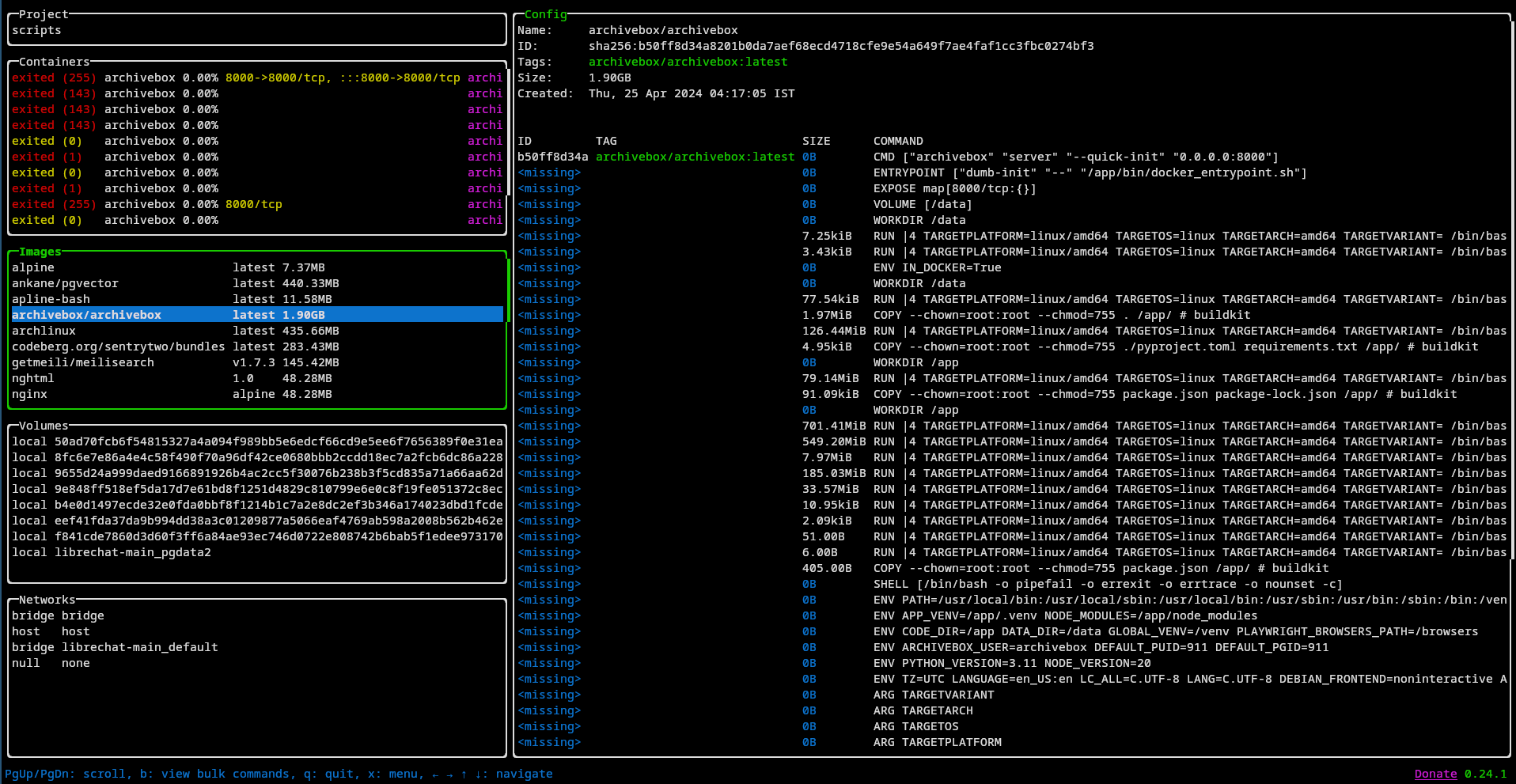The width and height of the screenshot is (1516, 784).
Task: Focus the Containers panel title
Action: coord(54,62)
